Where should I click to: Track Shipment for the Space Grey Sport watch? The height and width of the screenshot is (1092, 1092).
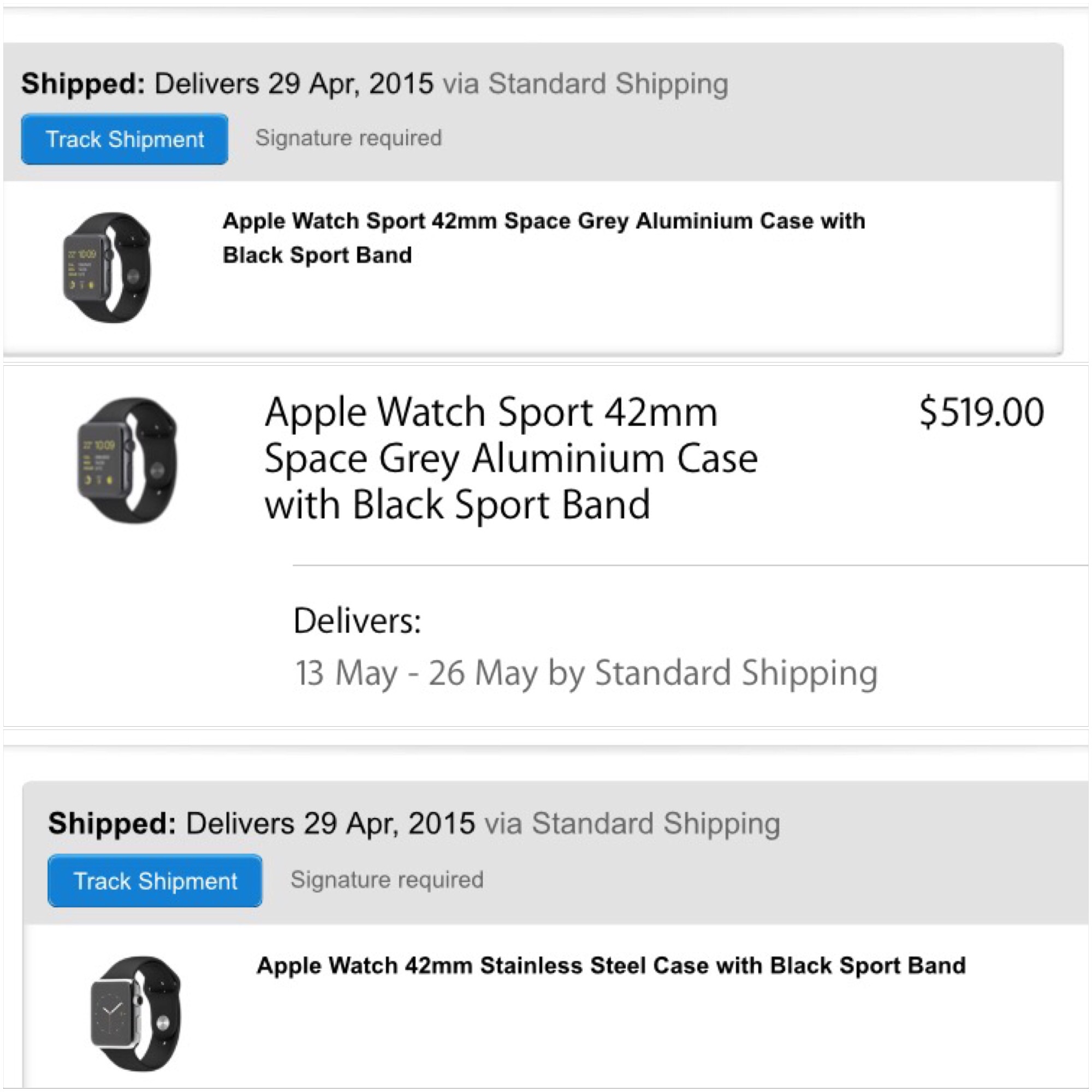pyautogui.click(x=124, y=139)
